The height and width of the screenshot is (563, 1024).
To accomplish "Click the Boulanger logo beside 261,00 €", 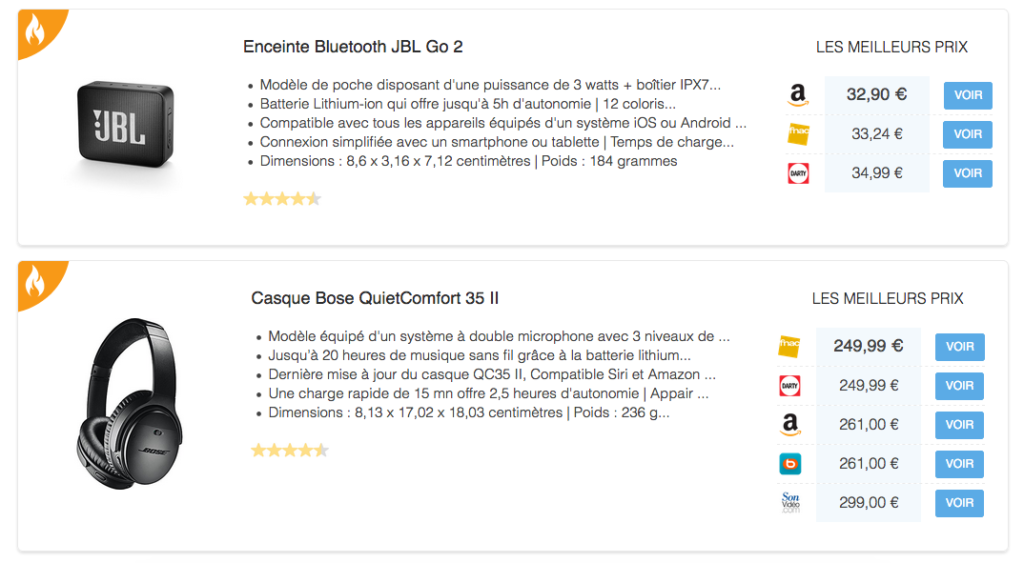I will [790, 464].
